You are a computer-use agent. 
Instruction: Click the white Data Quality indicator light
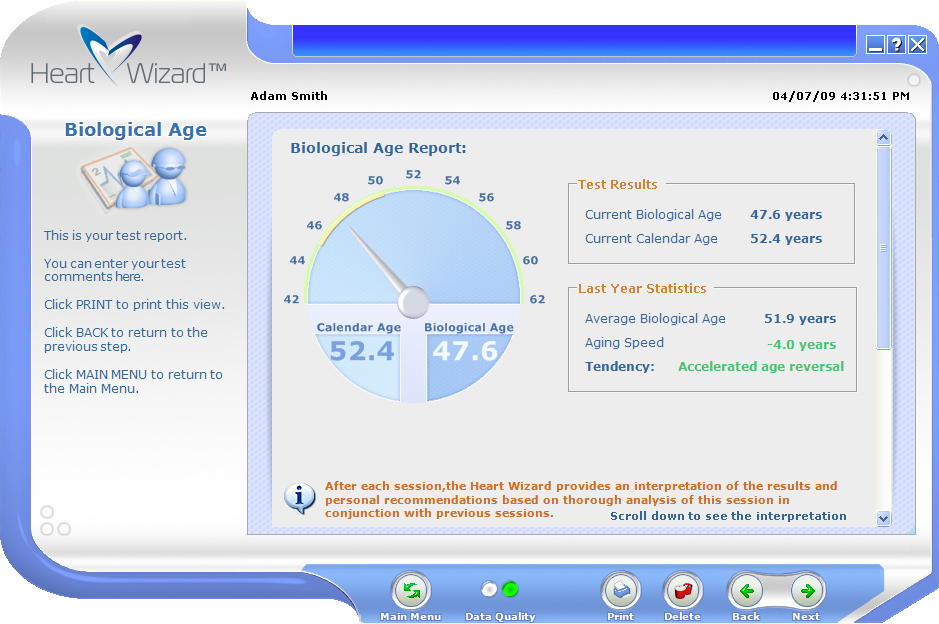pos(489,589)
